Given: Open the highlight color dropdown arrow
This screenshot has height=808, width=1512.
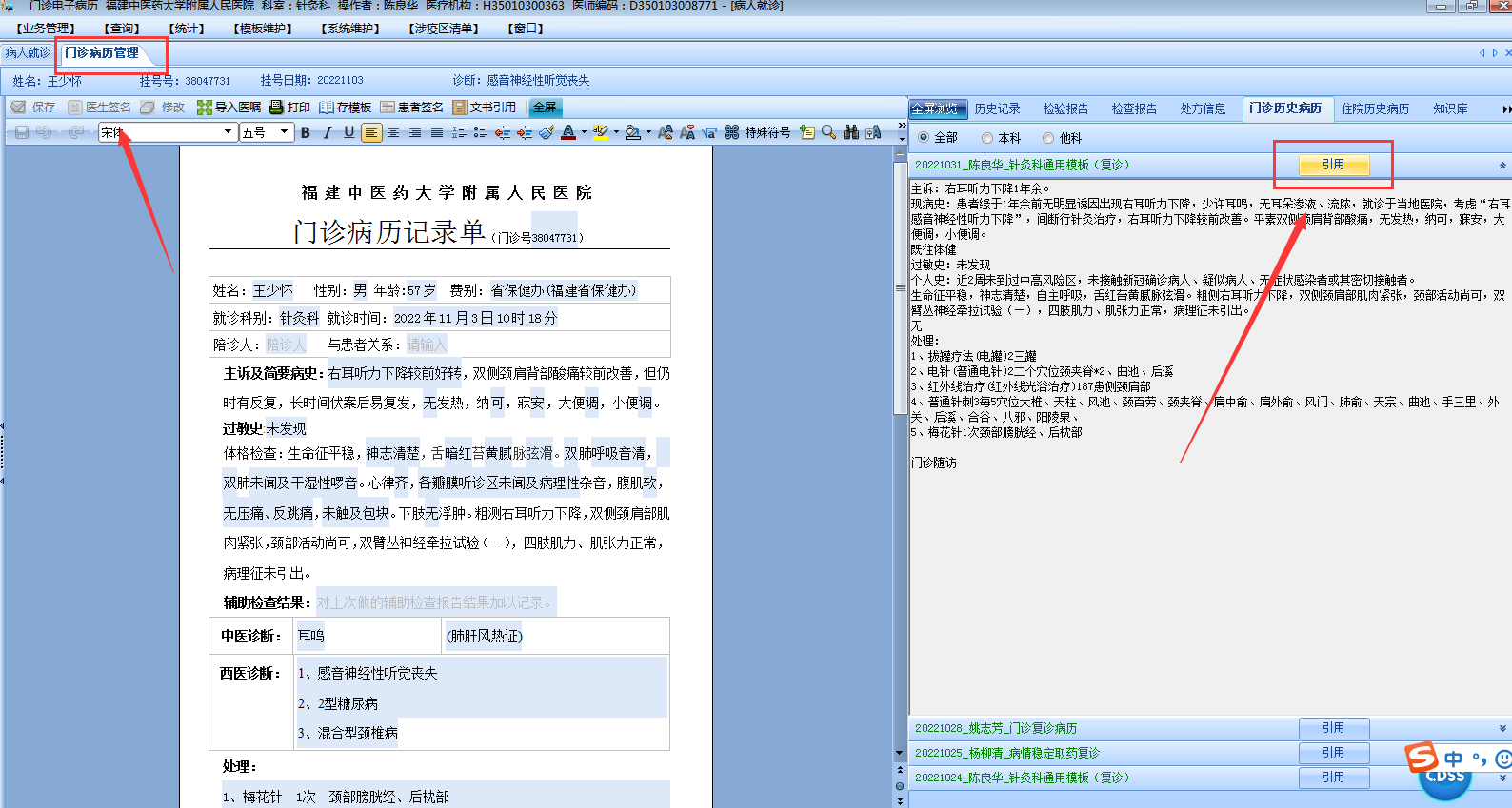Looking at the screenshot, I should point(616,132).
